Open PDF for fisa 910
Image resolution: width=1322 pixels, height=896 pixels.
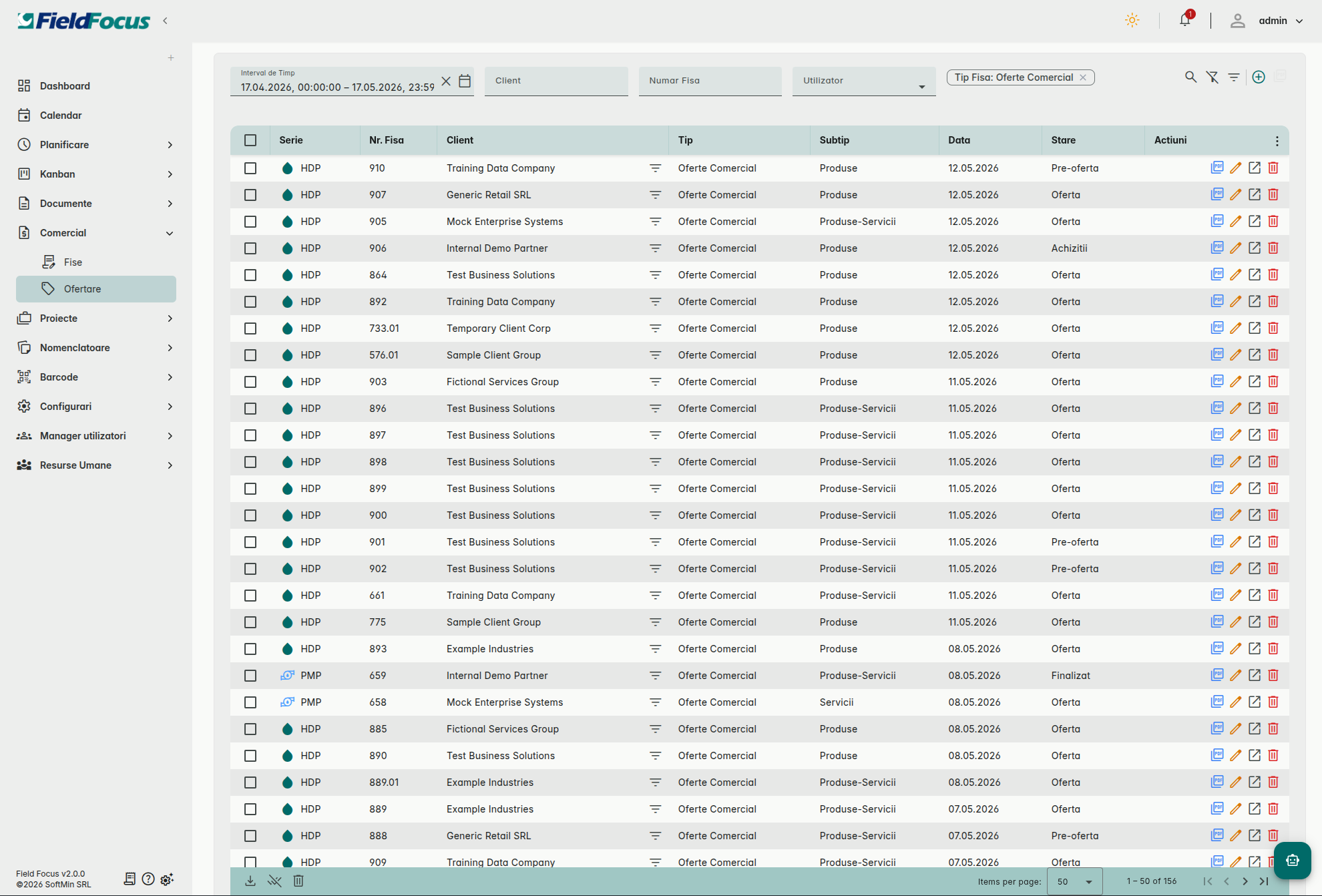1217,168
